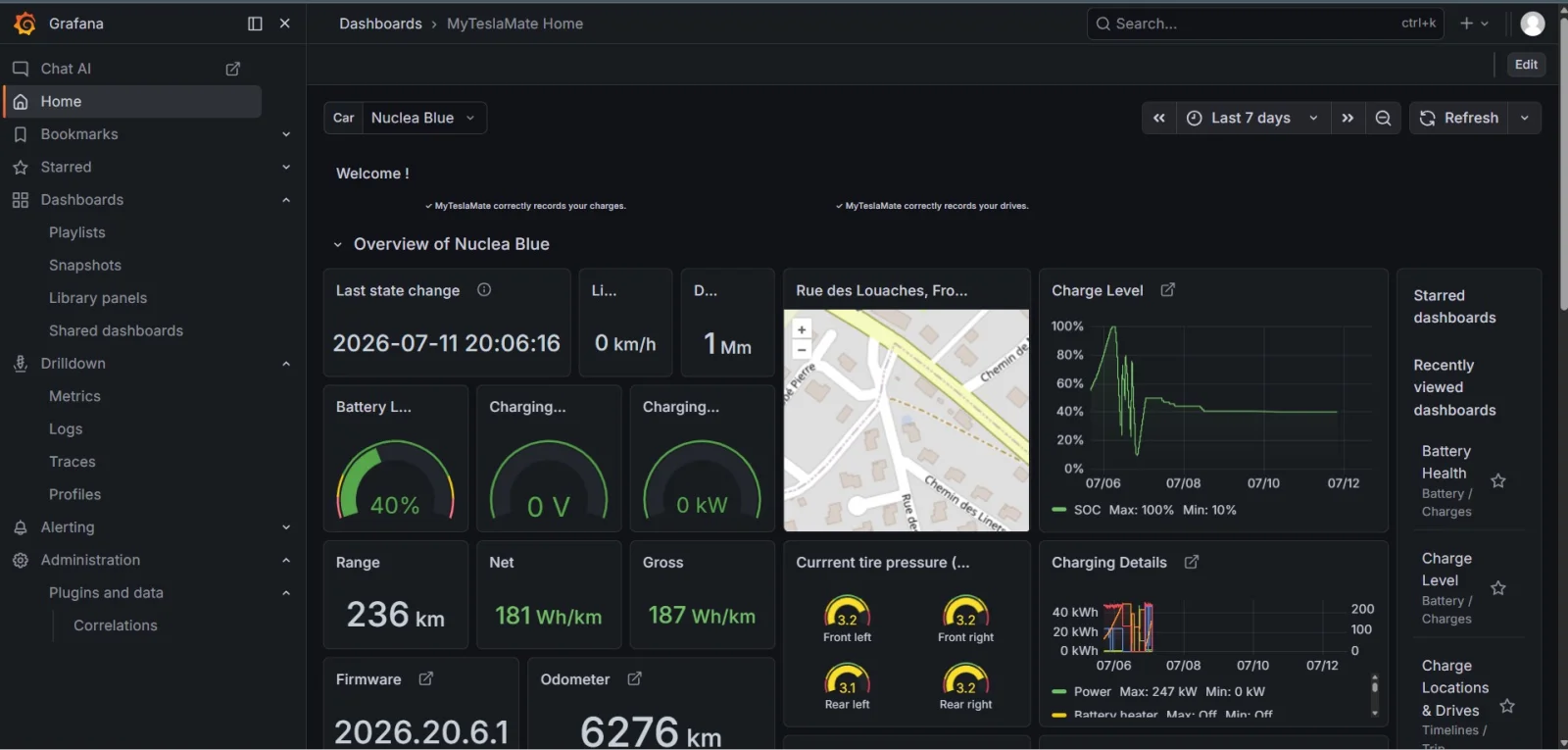Click the page vertical scrollbar
Screen dimensions: 1568x750
pyautogui.click(x=1562, y=164)
